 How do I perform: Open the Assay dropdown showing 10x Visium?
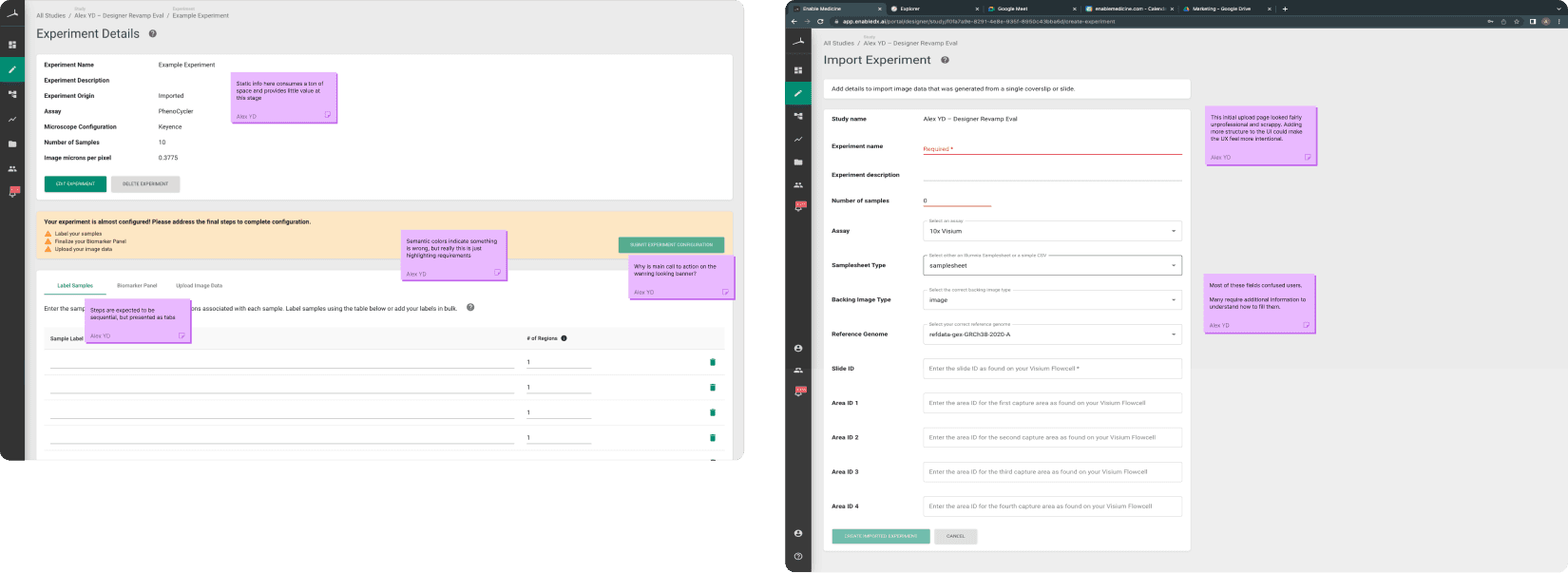[1053, 231]
